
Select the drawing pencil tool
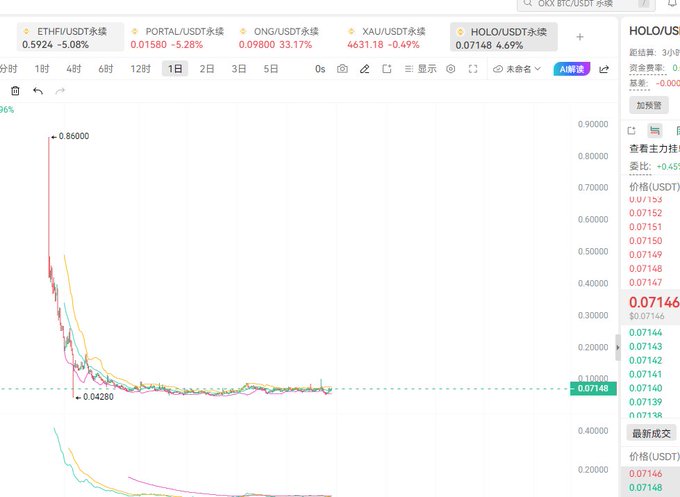pos(365,69)
